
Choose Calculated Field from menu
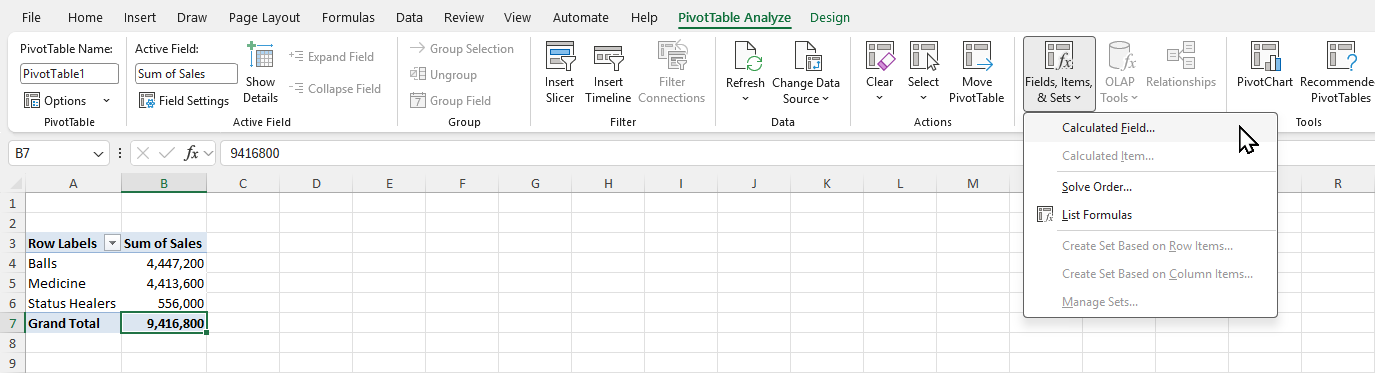click(1150, 128)
